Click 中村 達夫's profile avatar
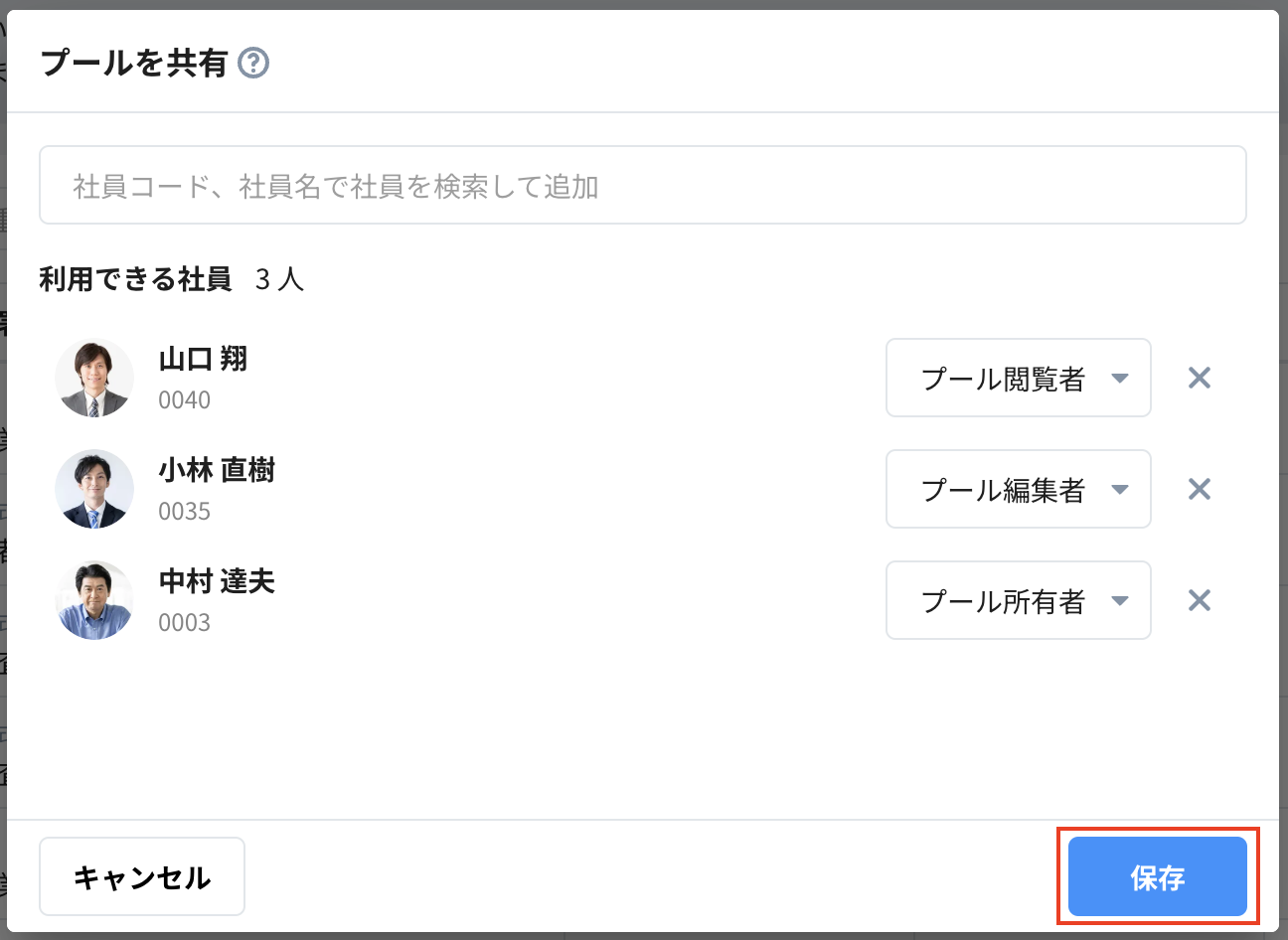Viewport: 1288px width, 940px height. (x=94, y=600)
